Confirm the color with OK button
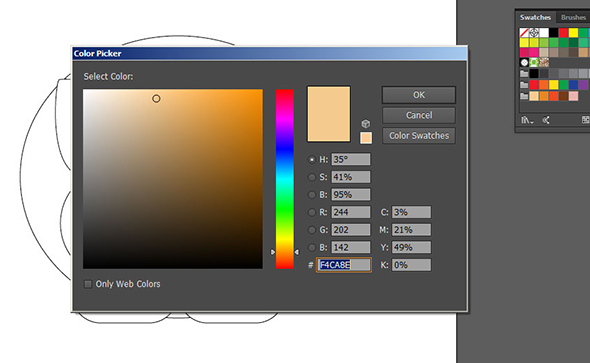 click(419, 95)
